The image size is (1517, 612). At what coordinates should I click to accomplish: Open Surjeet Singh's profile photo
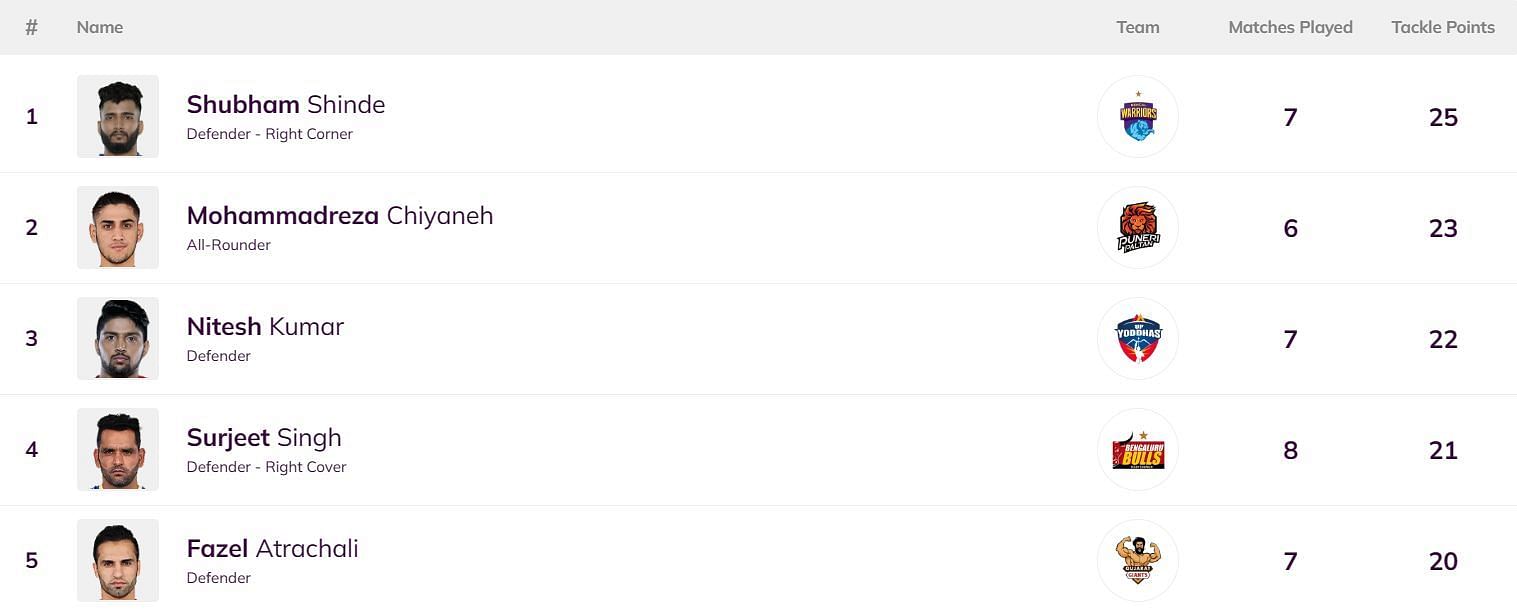117,449
